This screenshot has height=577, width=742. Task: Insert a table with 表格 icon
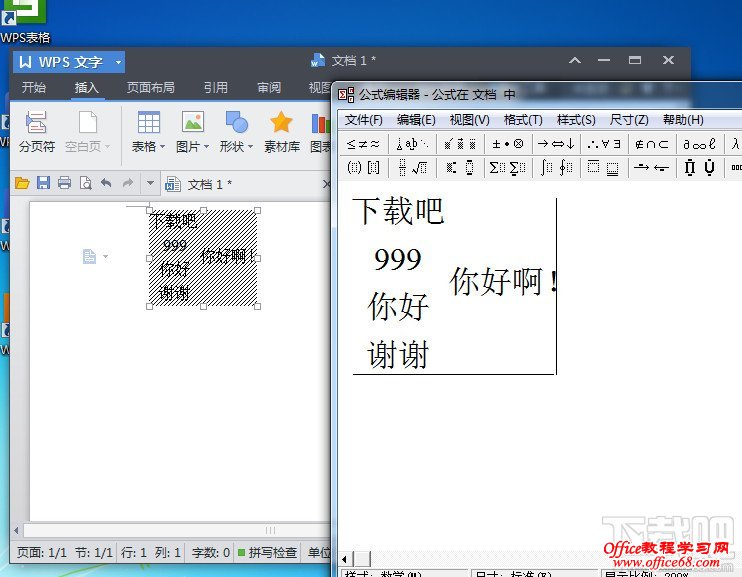(148, 124)
